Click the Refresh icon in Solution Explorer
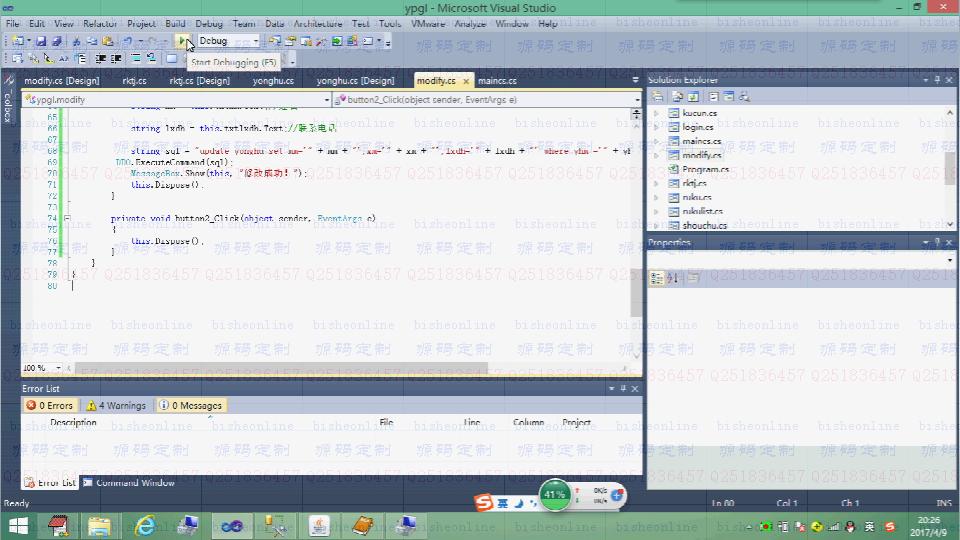 point(693,96)
